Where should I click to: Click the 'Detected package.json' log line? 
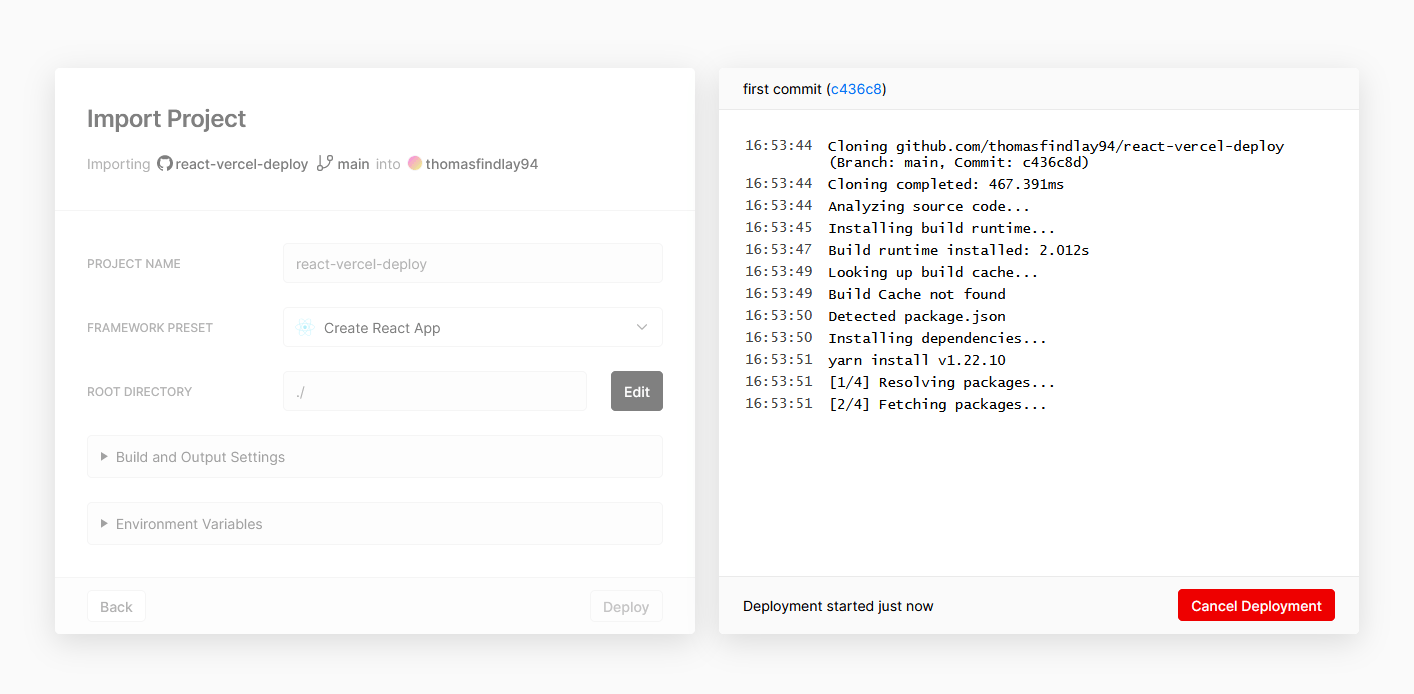pos(917,316)
